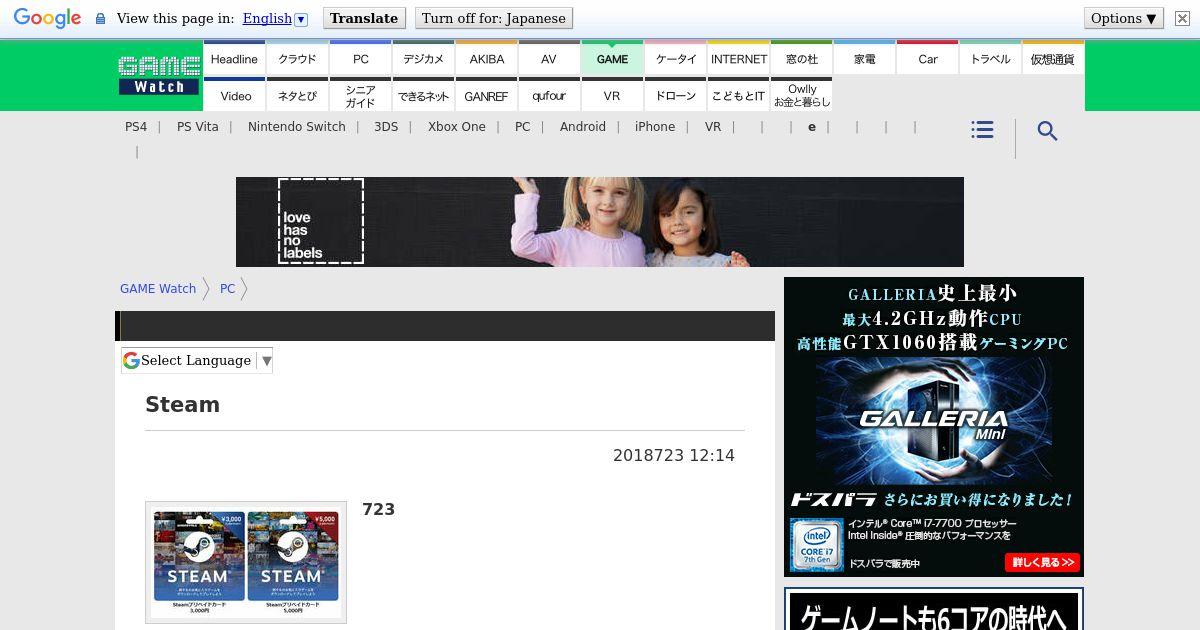Open the 家電 tab

pyautogui.click(x=865, y=59)
